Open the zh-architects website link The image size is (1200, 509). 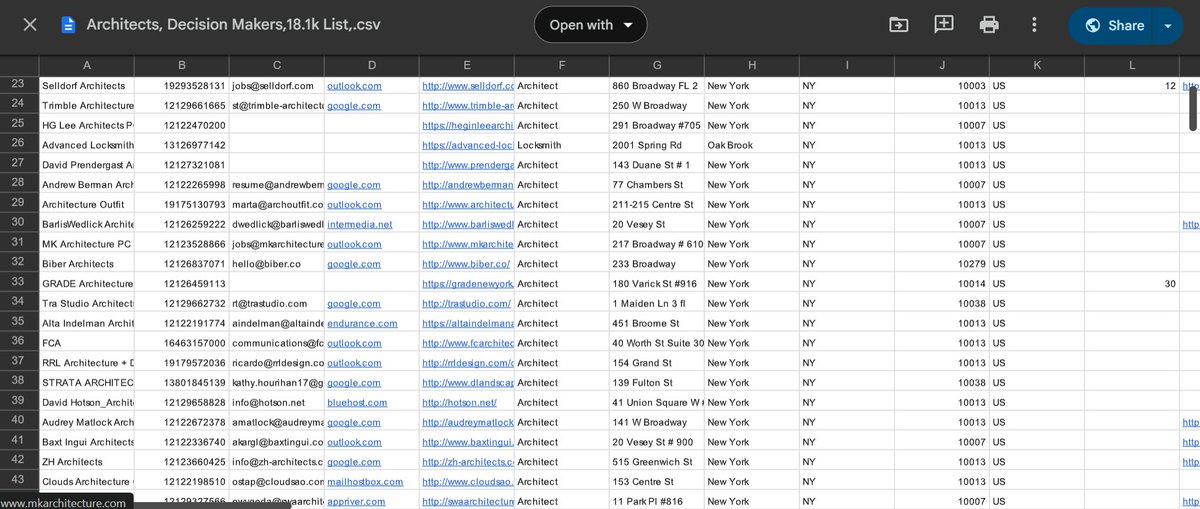tap(467, 462)
